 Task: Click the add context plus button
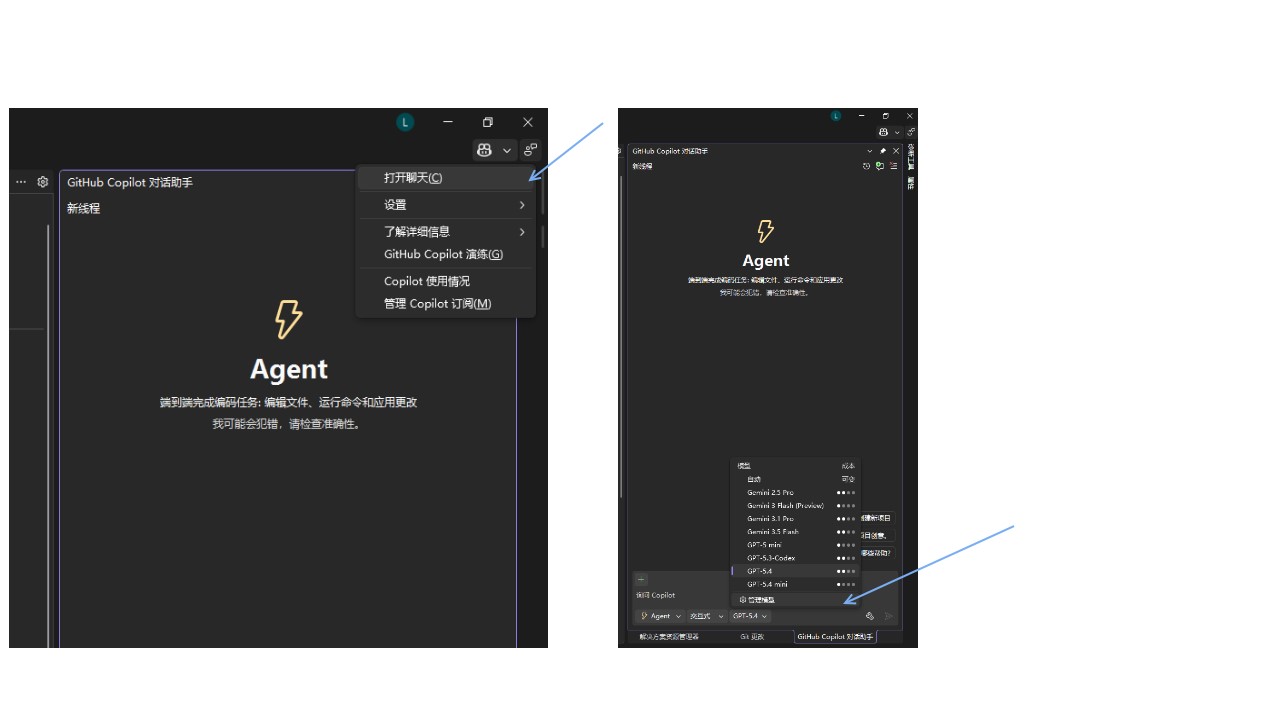pos(642,579)
